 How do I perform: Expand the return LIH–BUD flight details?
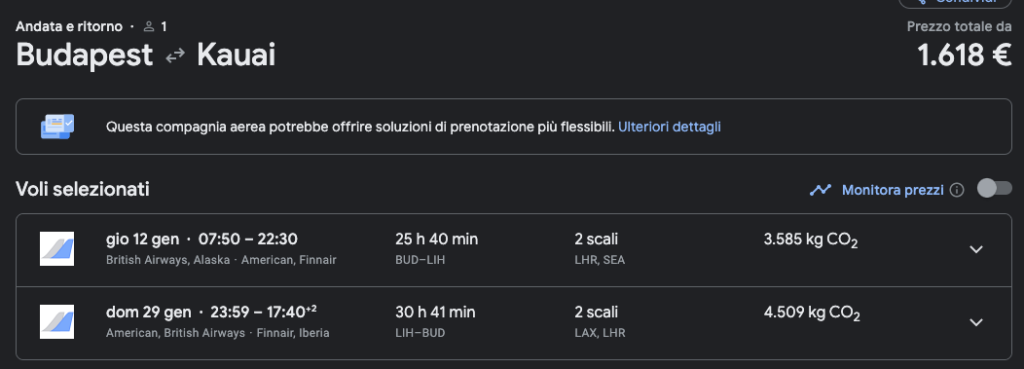pos(976,322)
